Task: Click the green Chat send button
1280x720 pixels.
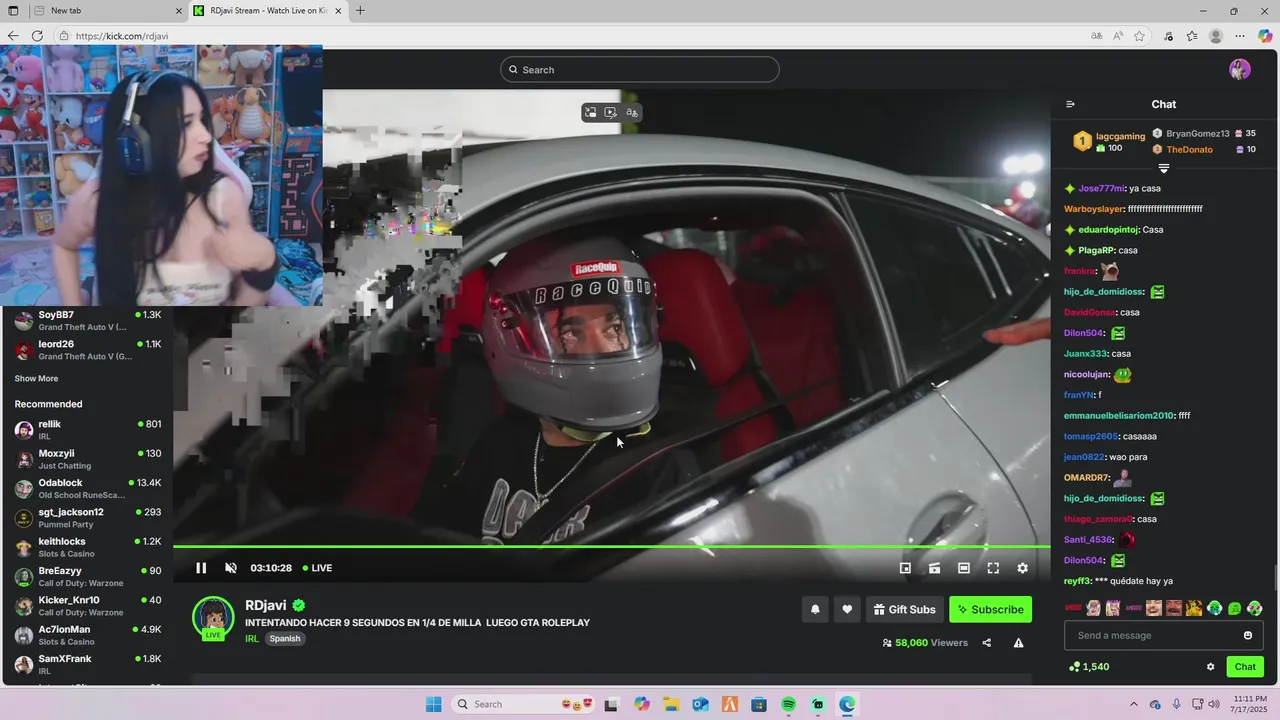Action: coord(1245,667)
